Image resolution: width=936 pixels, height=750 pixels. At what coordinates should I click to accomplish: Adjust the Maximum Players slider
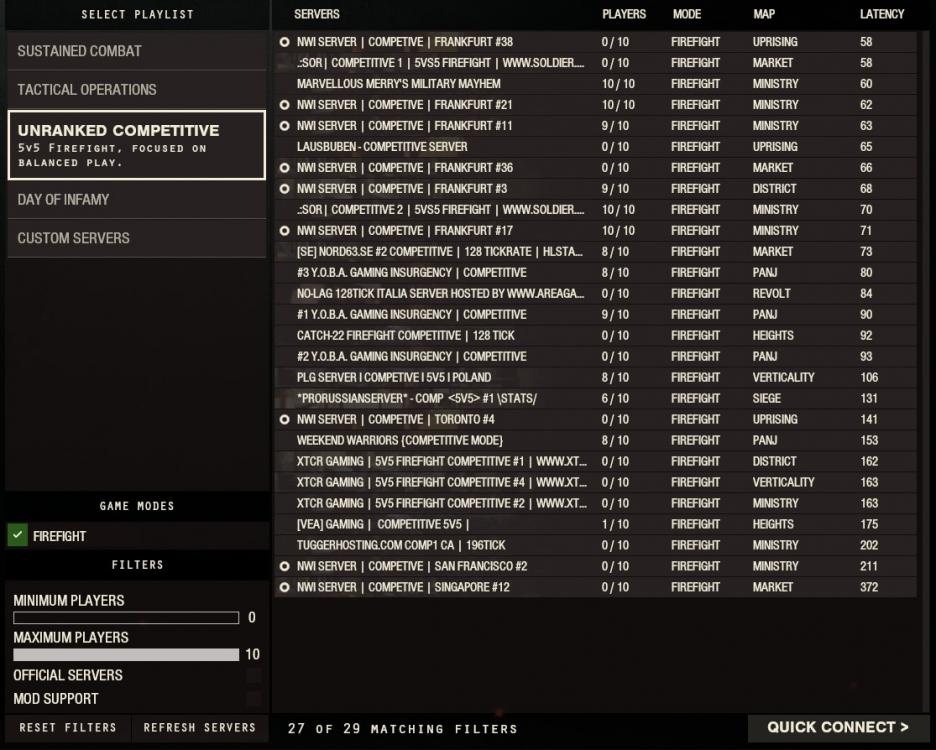(126, 654)
